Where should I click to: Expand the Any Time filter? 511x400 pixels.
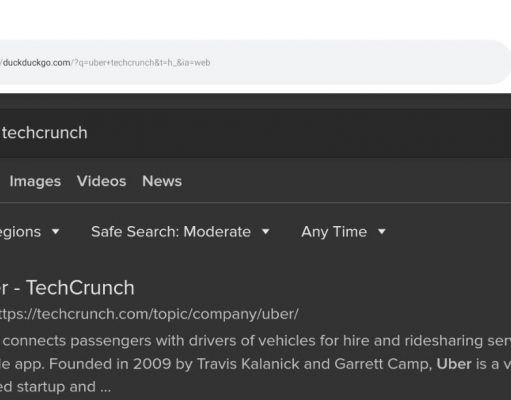click(343, 232)
